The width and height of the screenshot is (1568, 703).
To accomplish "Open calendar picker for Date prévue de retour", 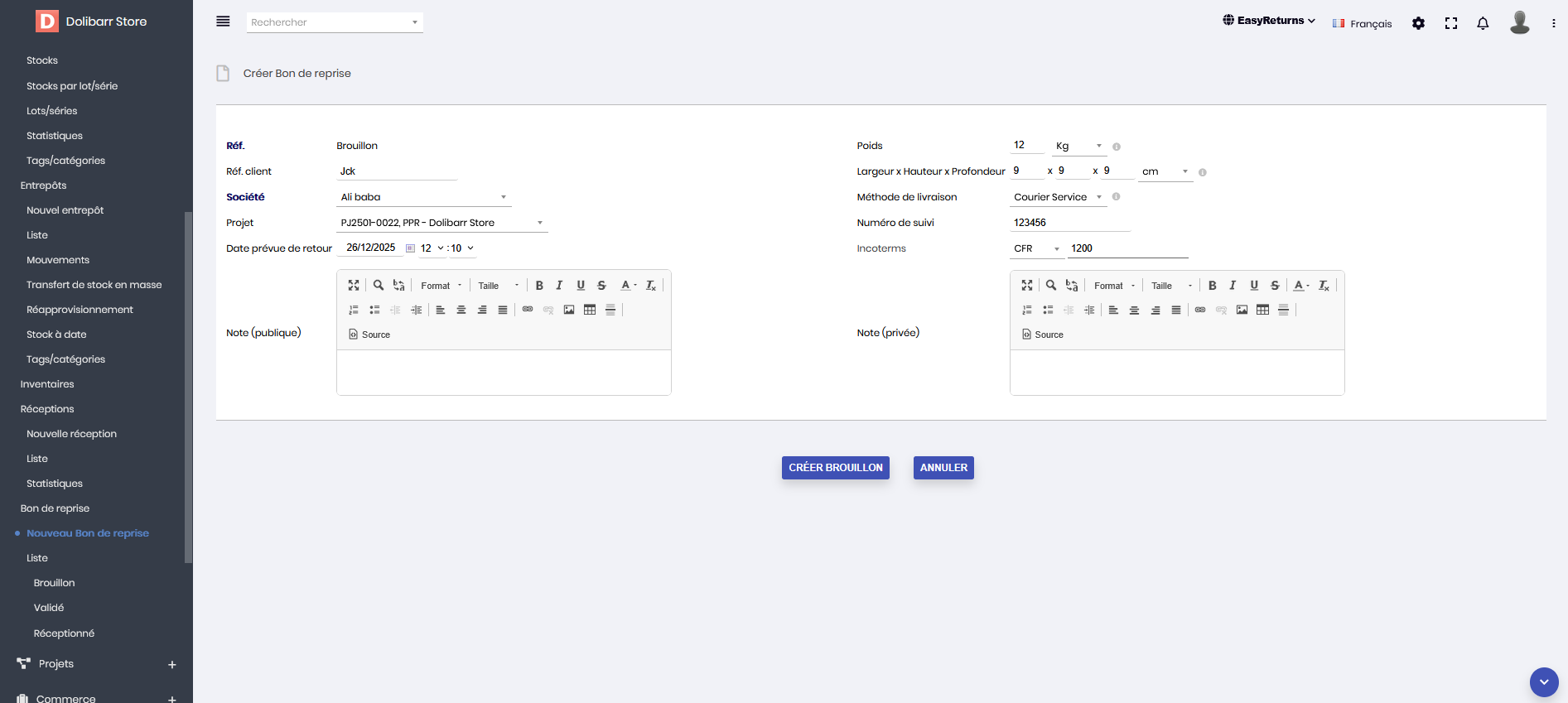I will click(410, 248).
